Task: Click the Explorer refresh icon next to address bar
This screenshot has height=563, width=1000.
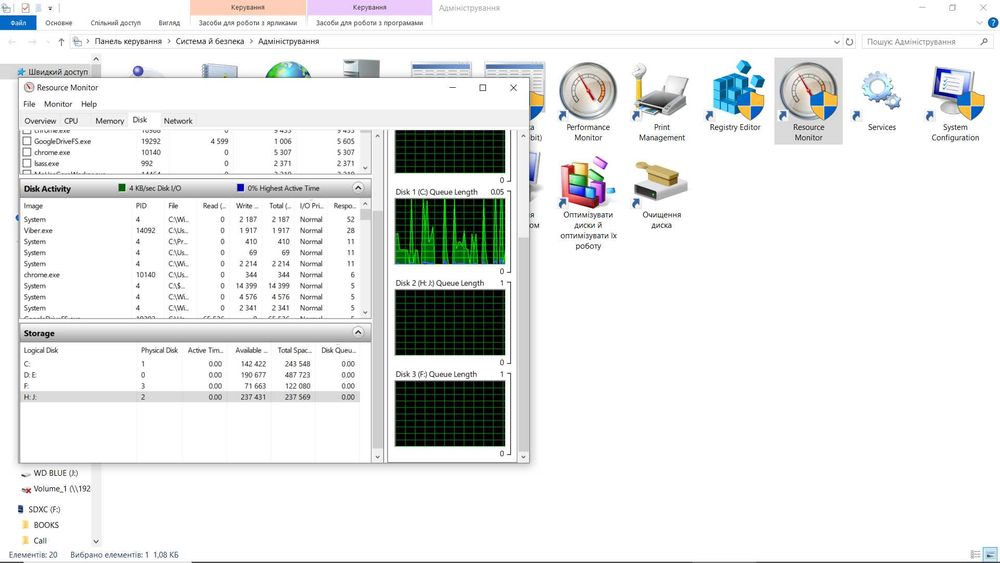Action: point(849,41)
